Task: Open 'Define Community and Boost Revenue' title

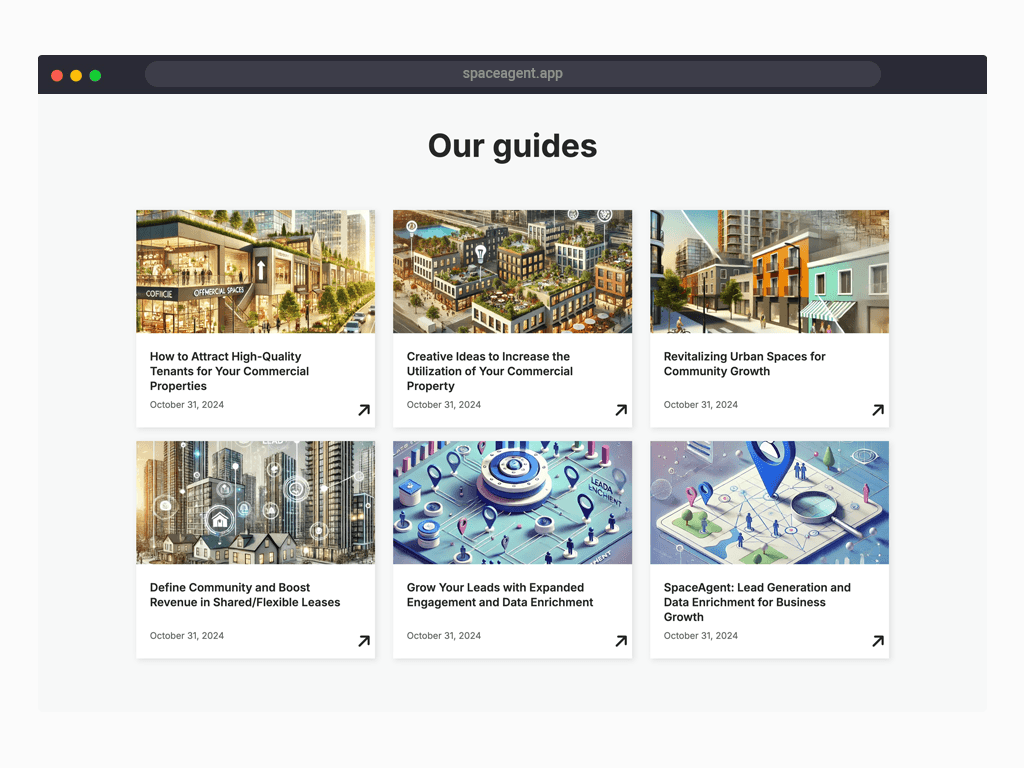Action: coord(245,595)
